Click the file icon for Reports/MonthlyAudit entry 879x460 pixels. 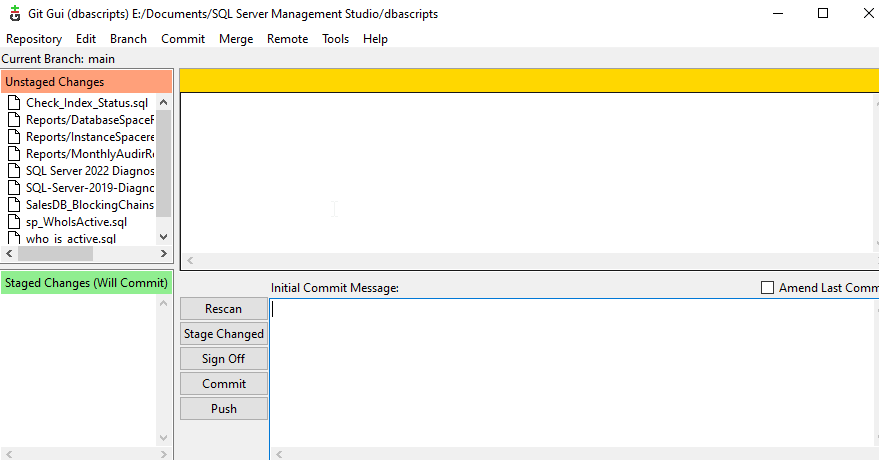coord(14,154)
